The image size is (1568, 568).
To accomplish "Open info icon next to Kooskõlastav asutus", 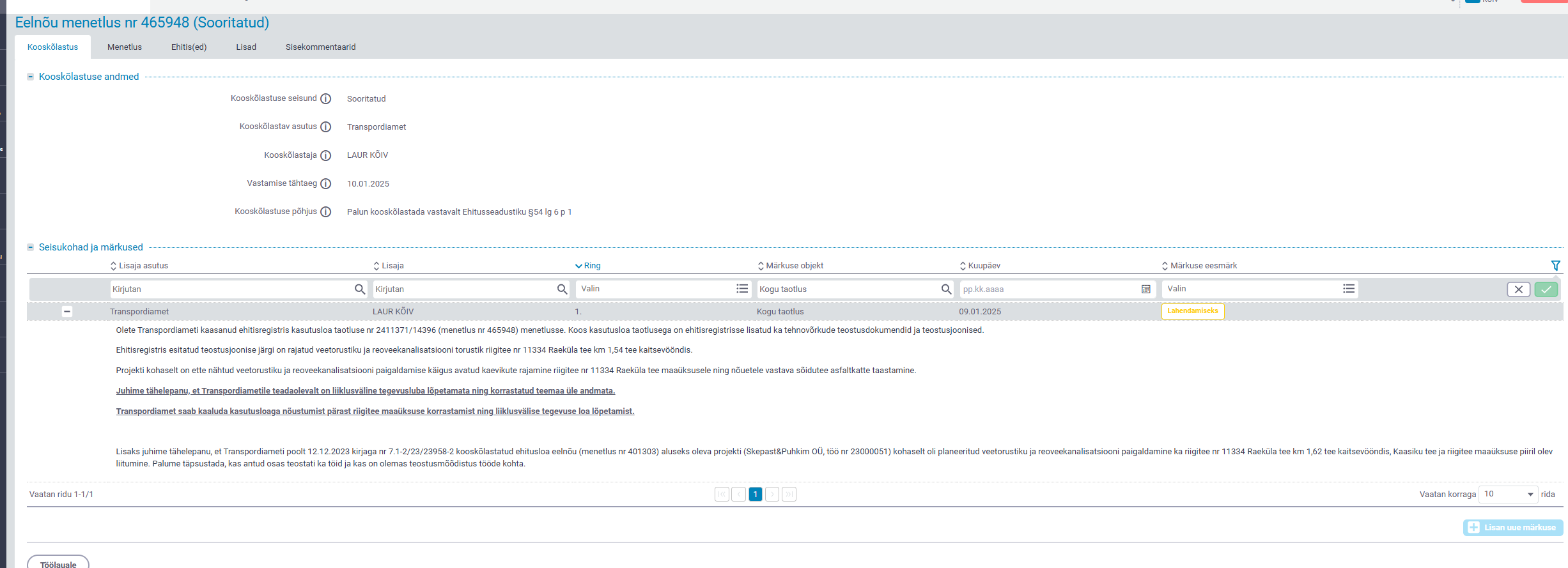I will pos(325,127).
